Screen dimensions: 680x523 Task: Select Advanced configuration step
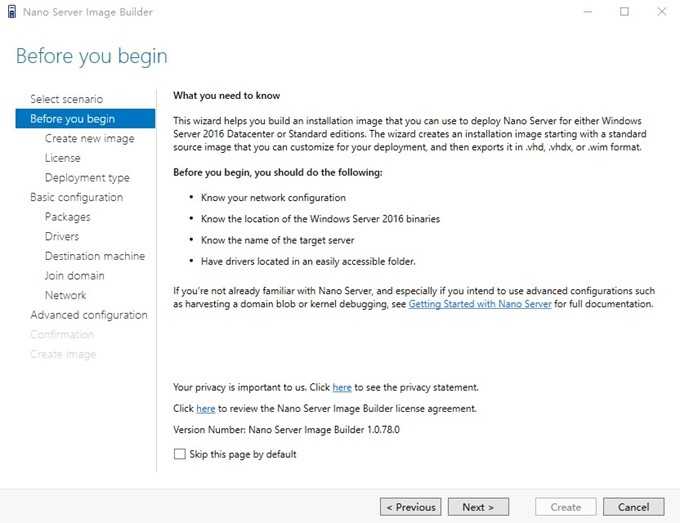(89, 315)
